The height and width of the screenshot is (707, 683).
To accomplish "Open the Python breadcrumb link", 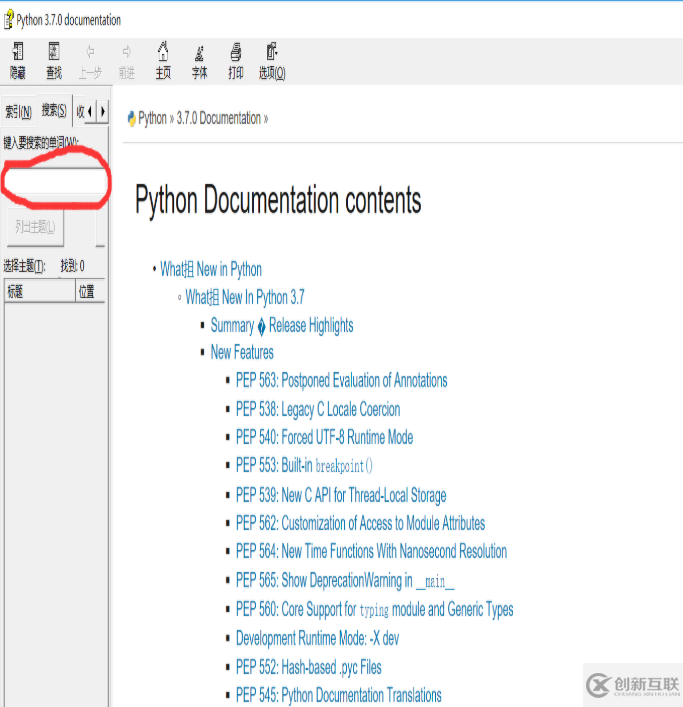I will 152,119.
